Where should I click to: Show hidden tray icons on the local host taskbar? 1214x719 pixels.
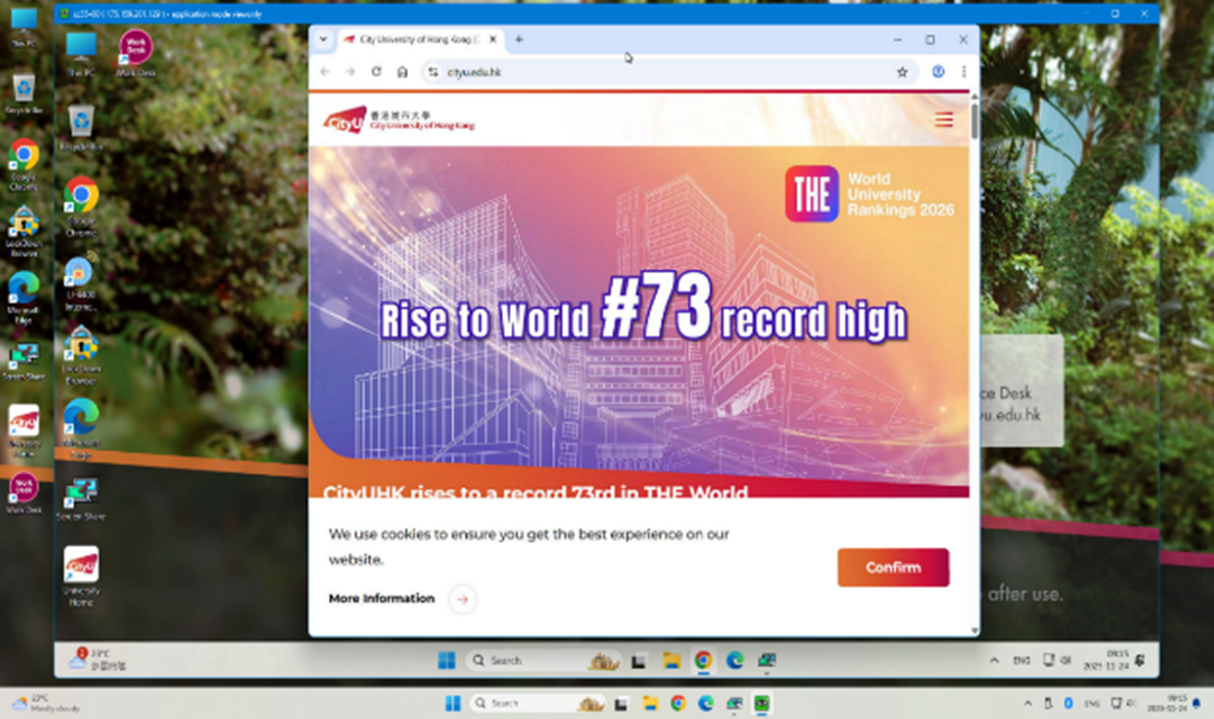click(1027, 704)
